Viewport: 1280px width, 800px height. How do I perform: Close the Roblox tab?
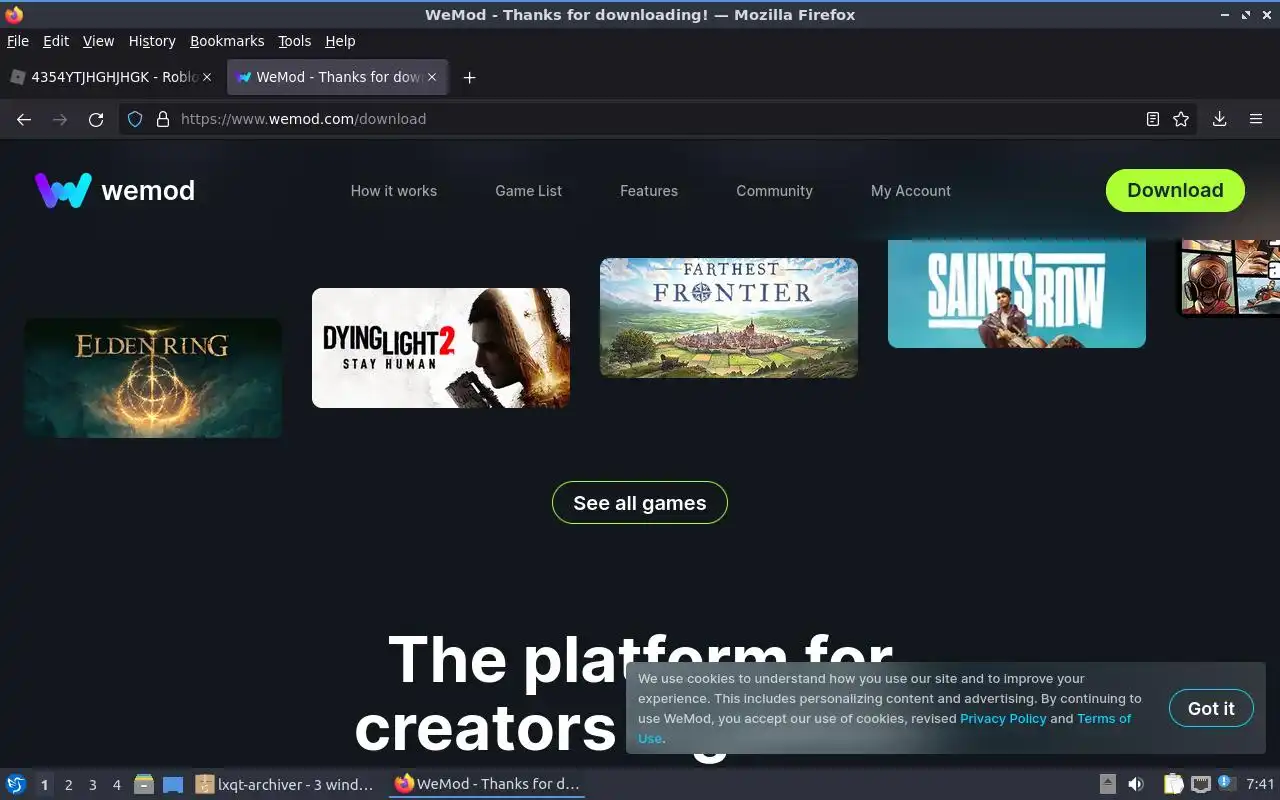pyautogui.click(x=207, y=77)
